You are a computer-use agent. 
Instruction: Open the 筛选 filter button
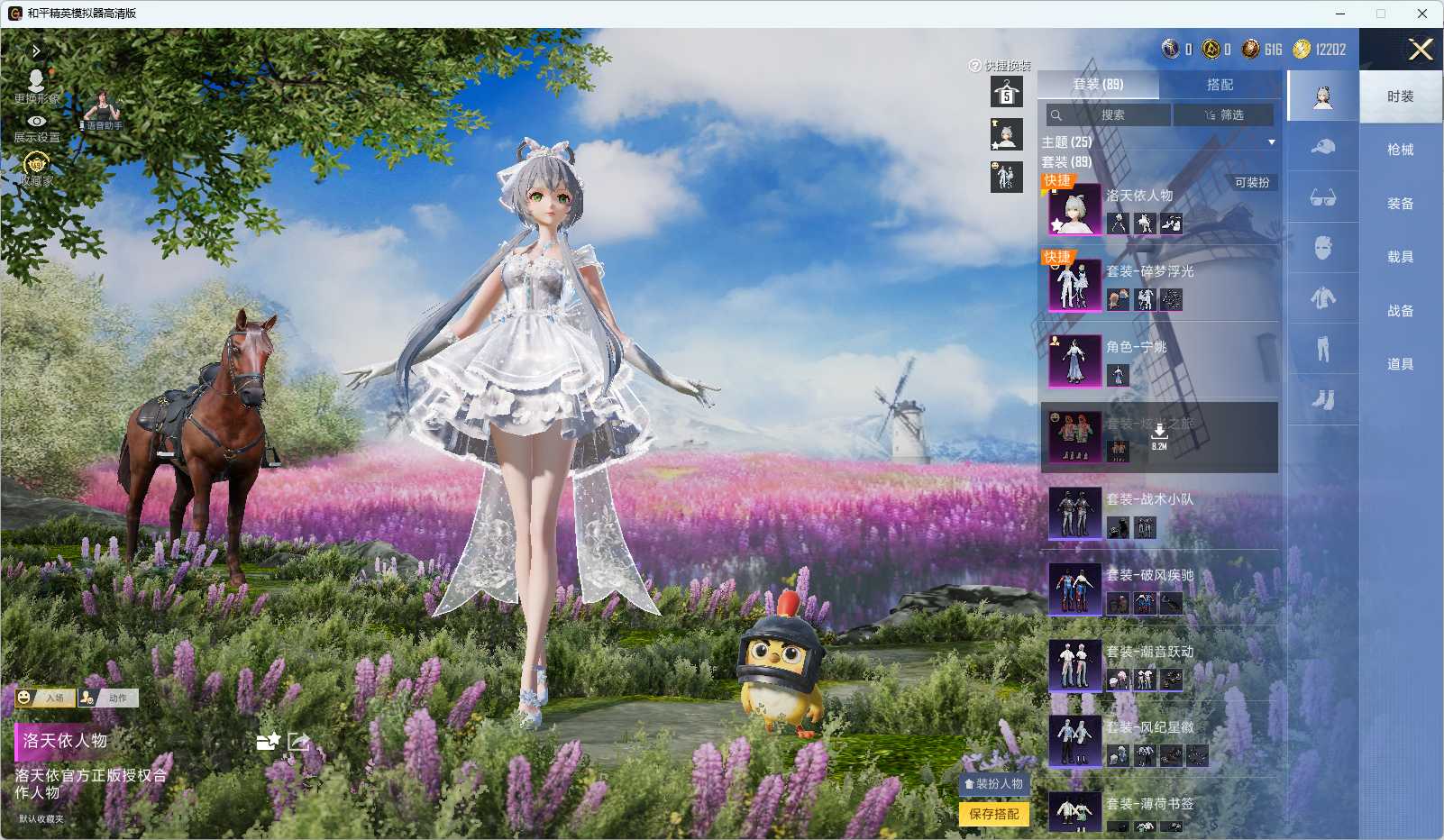1223,115
